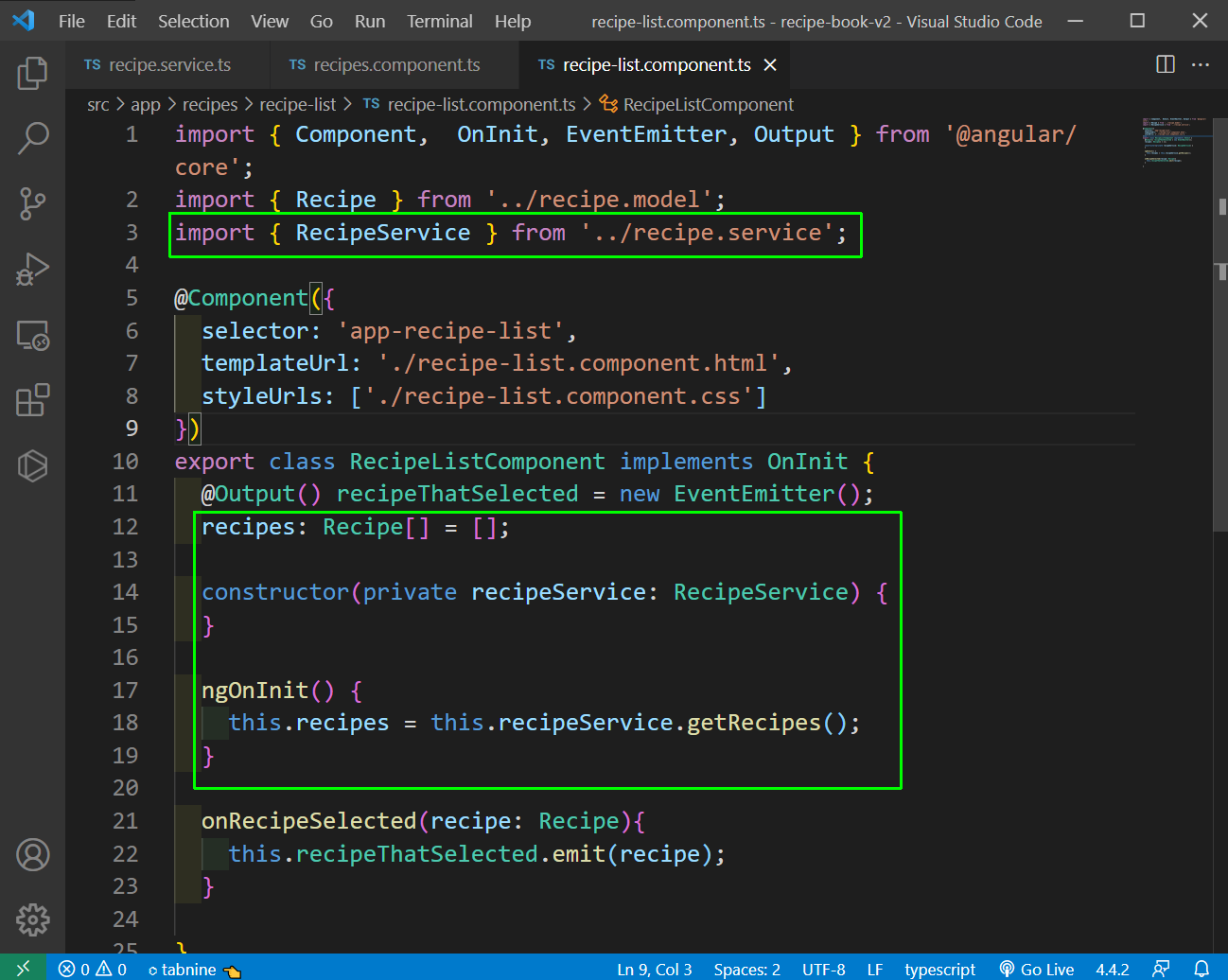Open the Remote Explorer icon
This screenshot has height=980, width=1228.
coord(32,335)
